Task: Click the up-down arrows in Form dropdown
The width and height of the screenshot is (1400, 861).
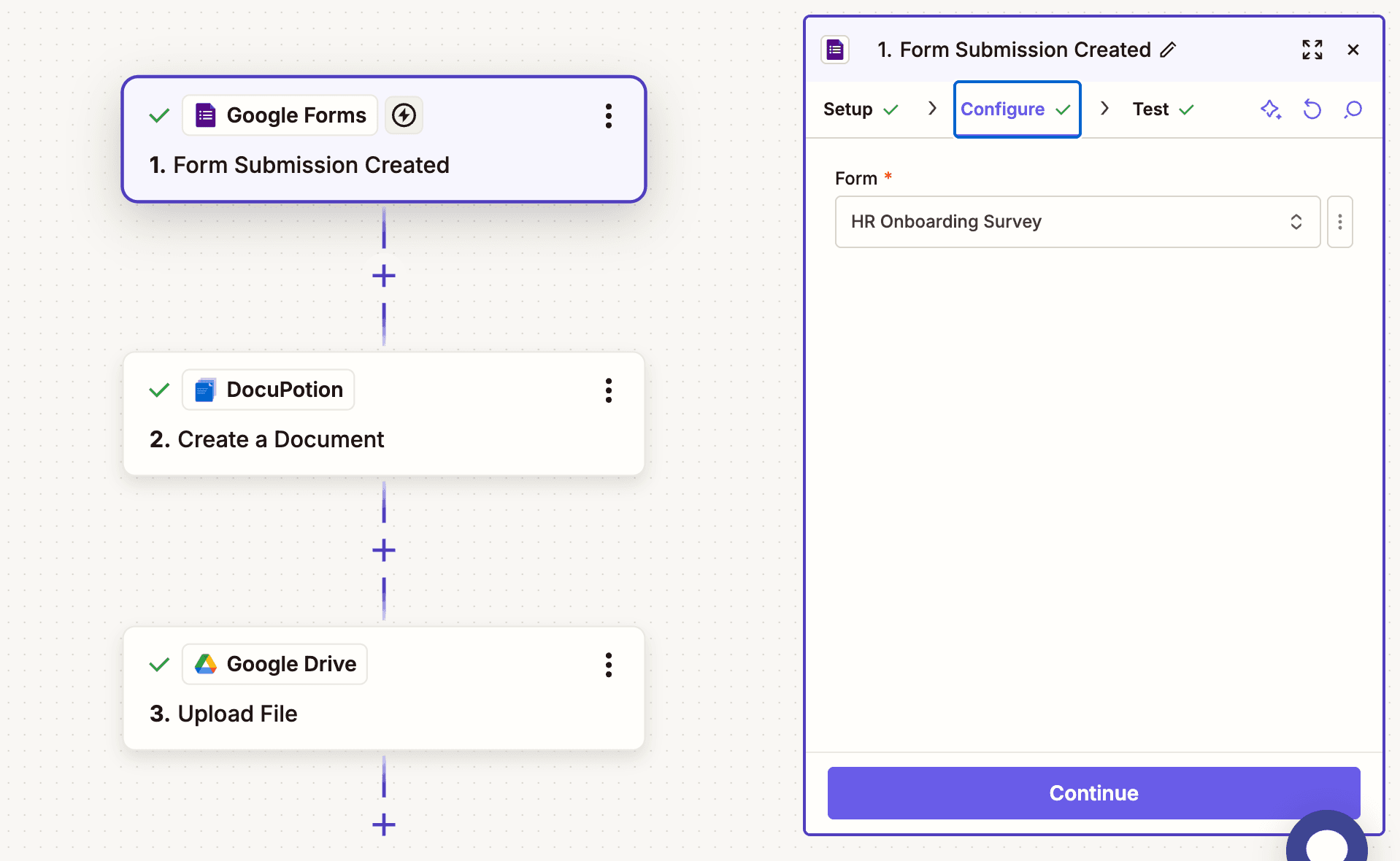Action: (x=1296, y=222)
